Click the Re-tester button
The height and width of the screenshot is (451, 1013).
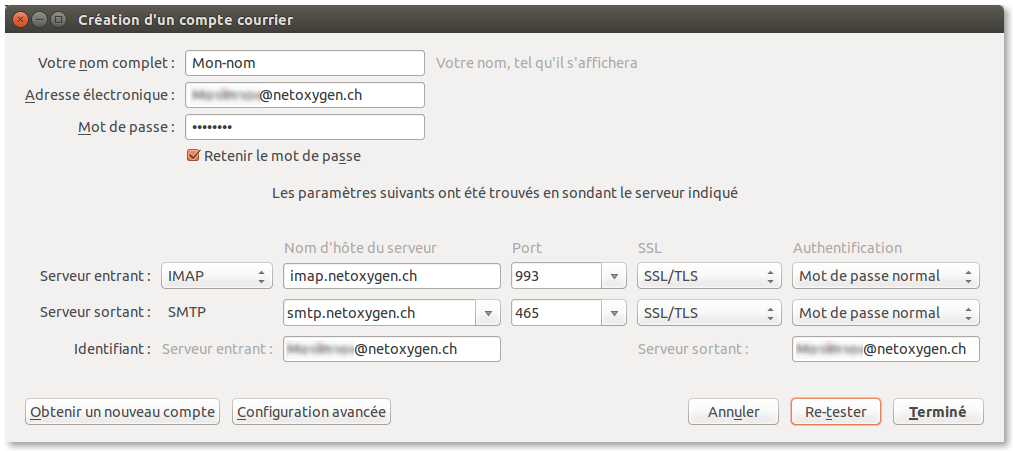point(835,412)
